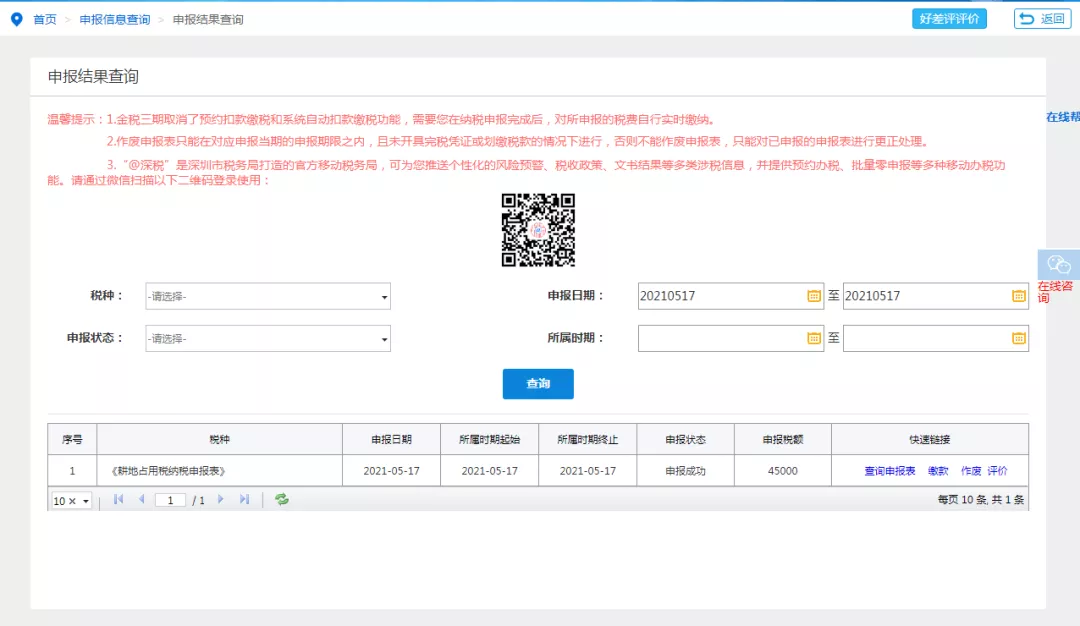Open the calendar picker for 所属时期 start date
This screenshot has width=1080, height=626.
tap(812, 338)
